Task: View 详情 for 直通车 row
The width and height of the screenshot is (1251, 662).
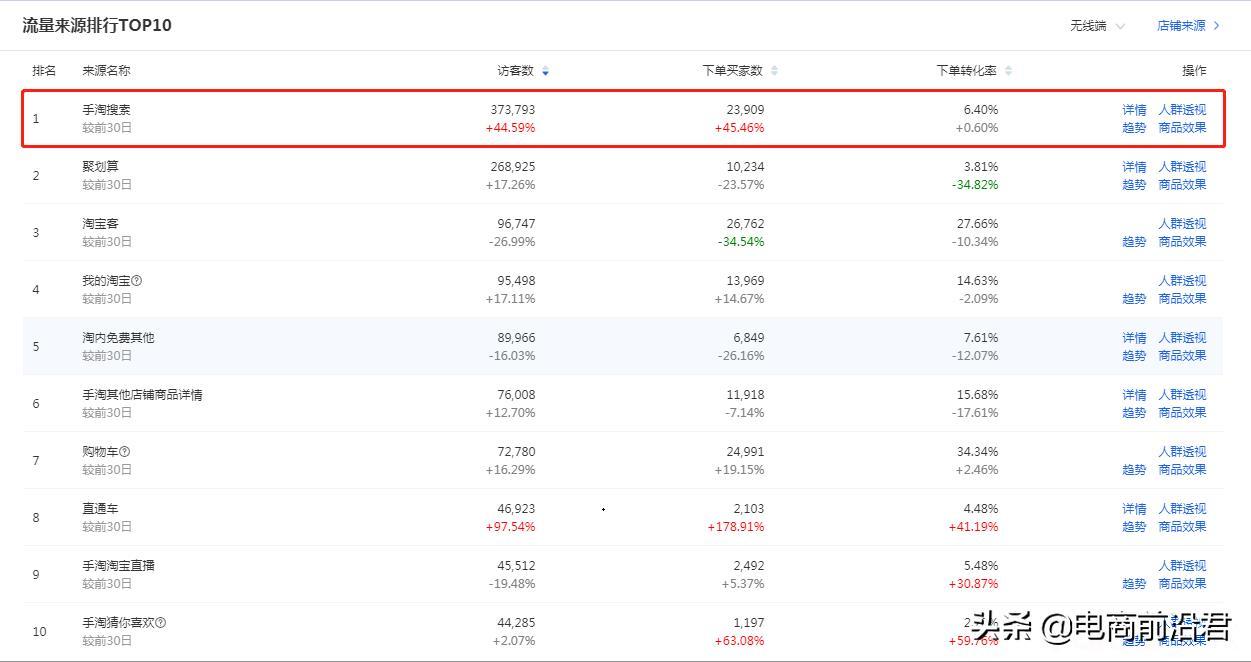Action: (1134, 509)
